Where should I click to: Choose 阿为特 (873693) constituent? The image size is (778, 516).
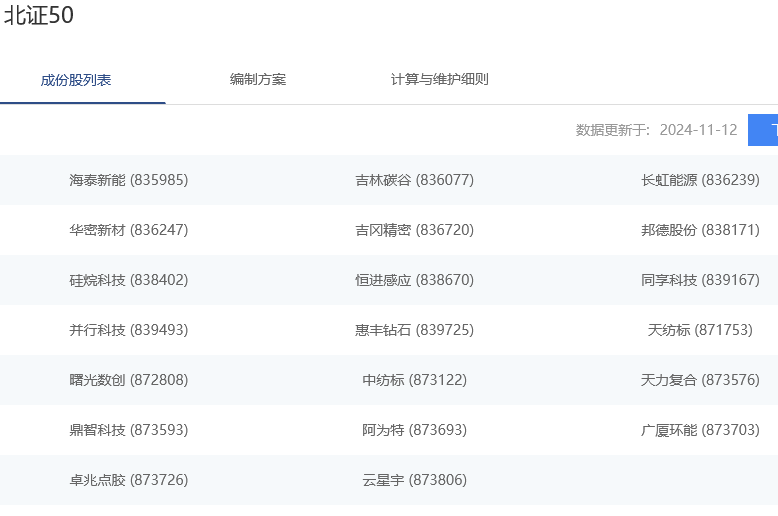pyautogui.click(x=414, y=430)
